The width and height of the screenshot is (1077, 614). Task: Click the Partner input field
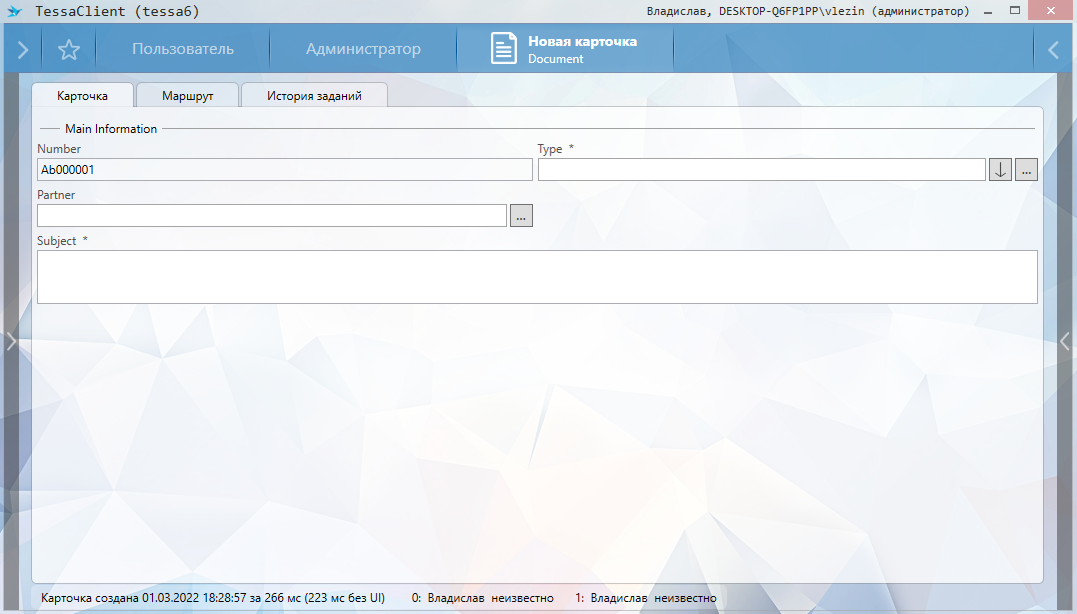[271, 216]
